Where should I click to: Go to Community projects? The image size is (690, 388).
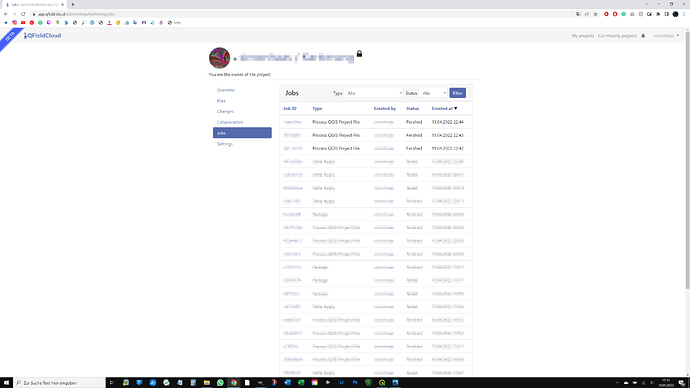617,36
